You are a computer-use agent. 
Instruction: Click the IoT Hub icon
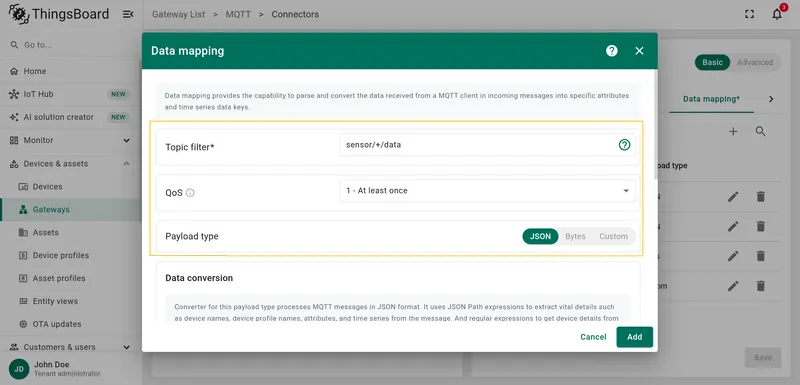[14, 94]
